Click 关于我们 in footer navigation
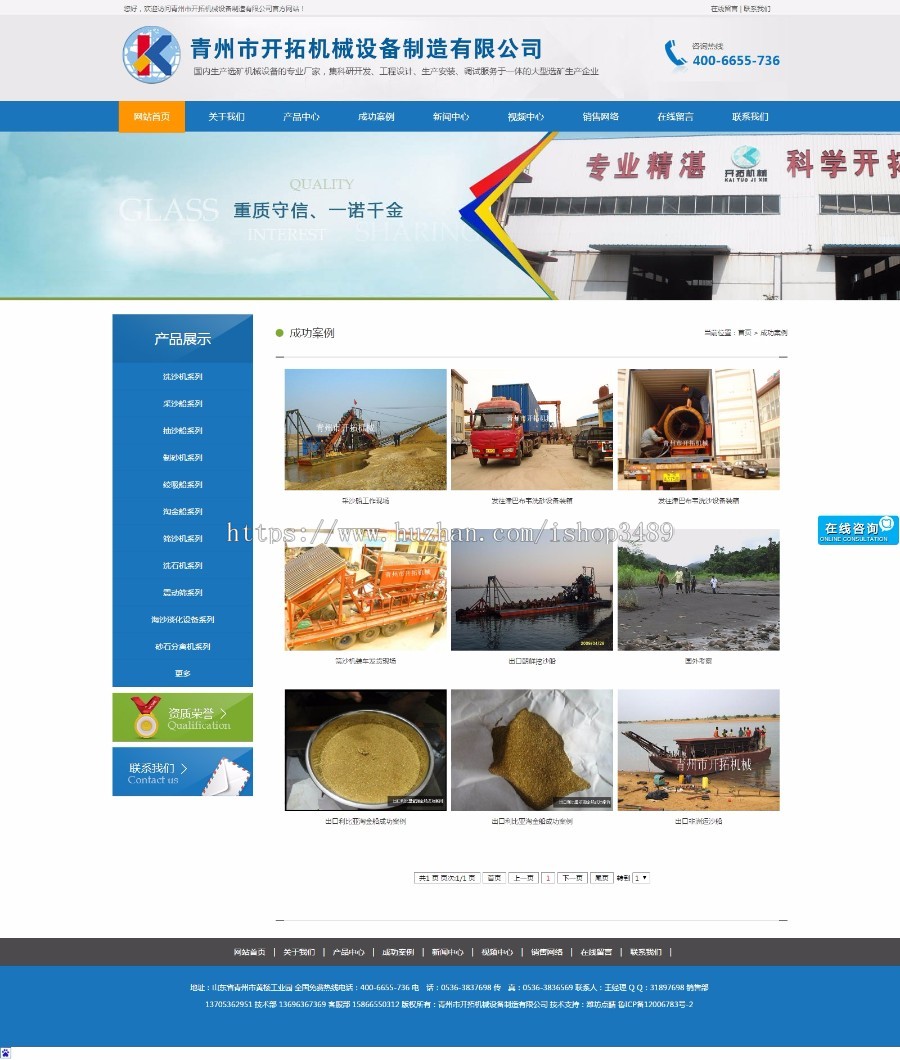This screenshot has width=900, height=1060. 299,952
